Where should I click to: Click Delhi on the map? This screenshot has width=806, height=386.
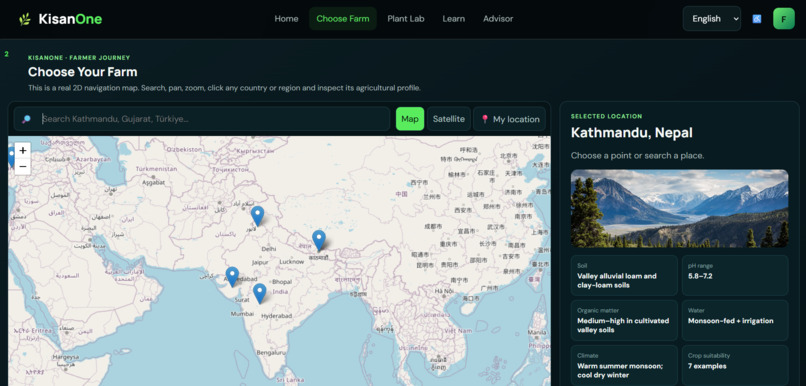[269, 248]
